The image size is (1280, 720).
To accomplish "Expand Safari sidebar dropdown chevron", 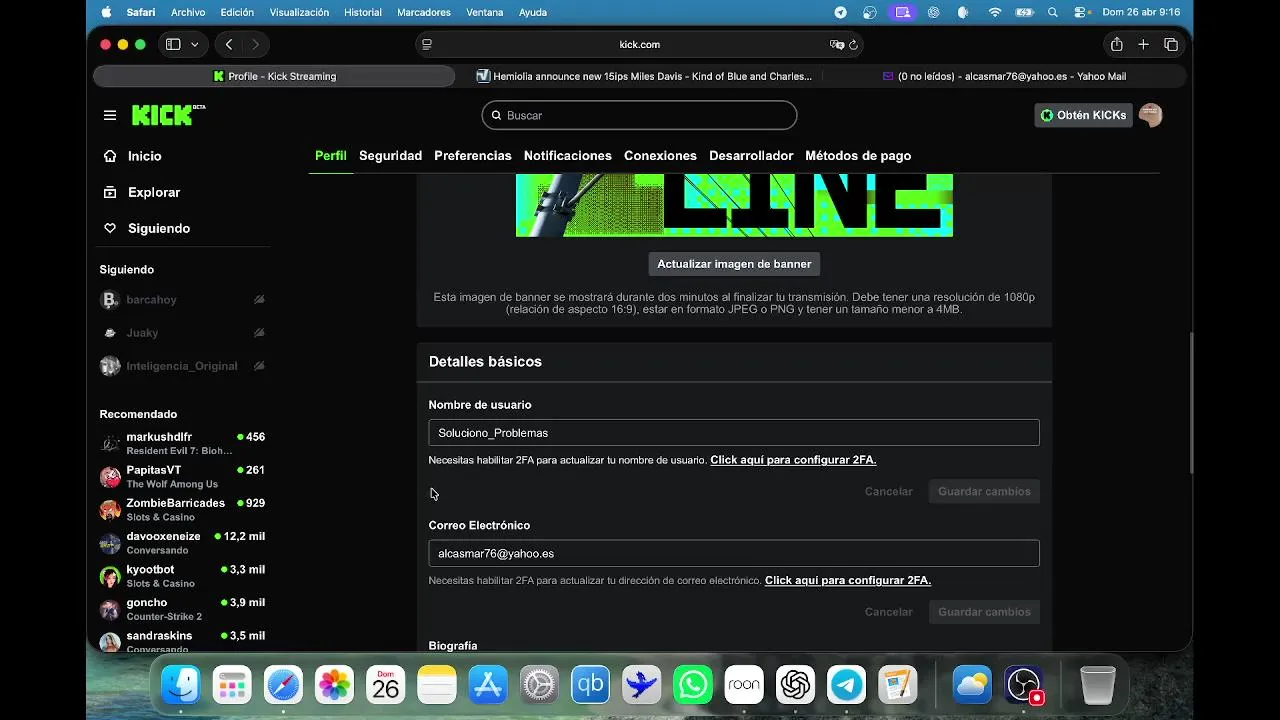I will [194, 44].
